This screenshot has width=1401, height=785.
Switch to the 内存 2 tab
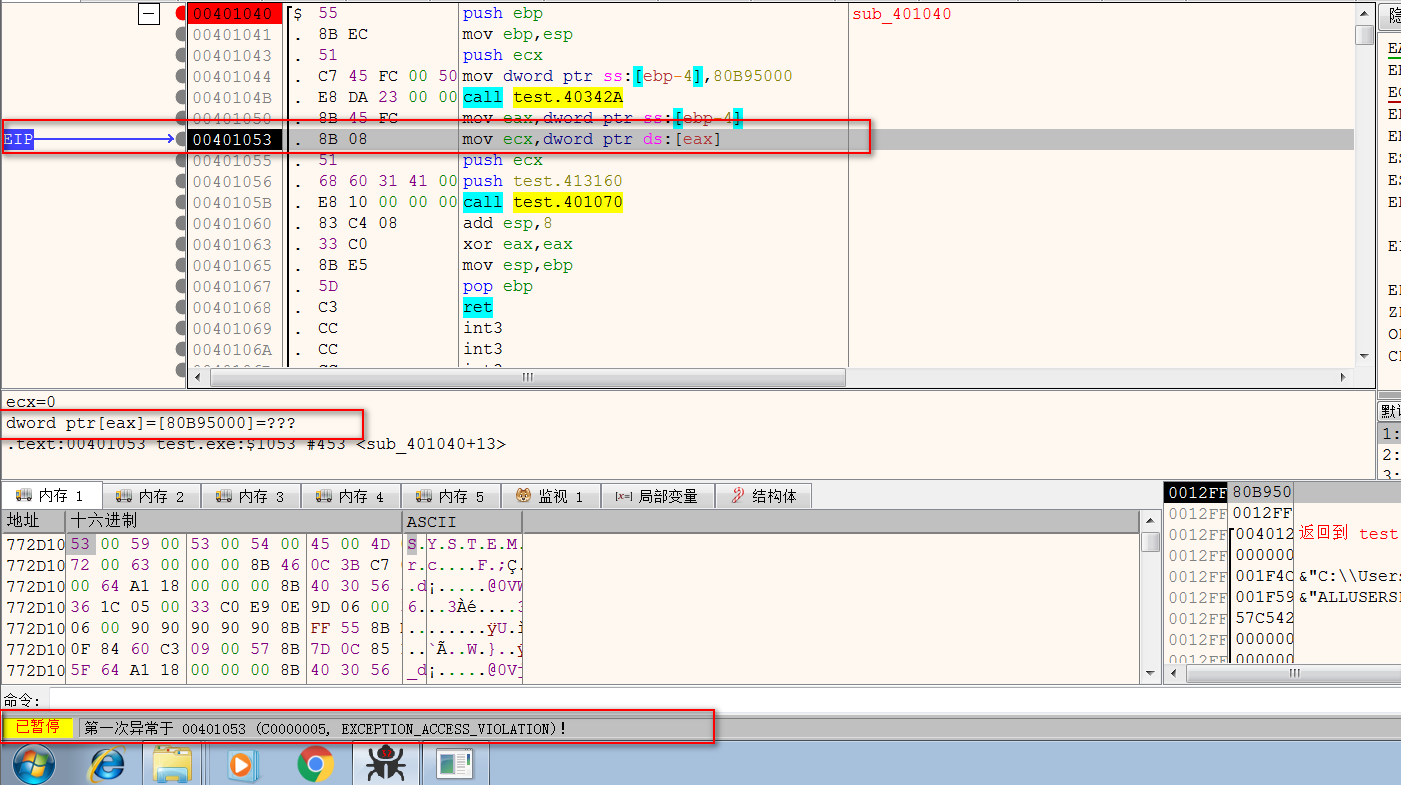pyautogui.click(x=152, y=495)
